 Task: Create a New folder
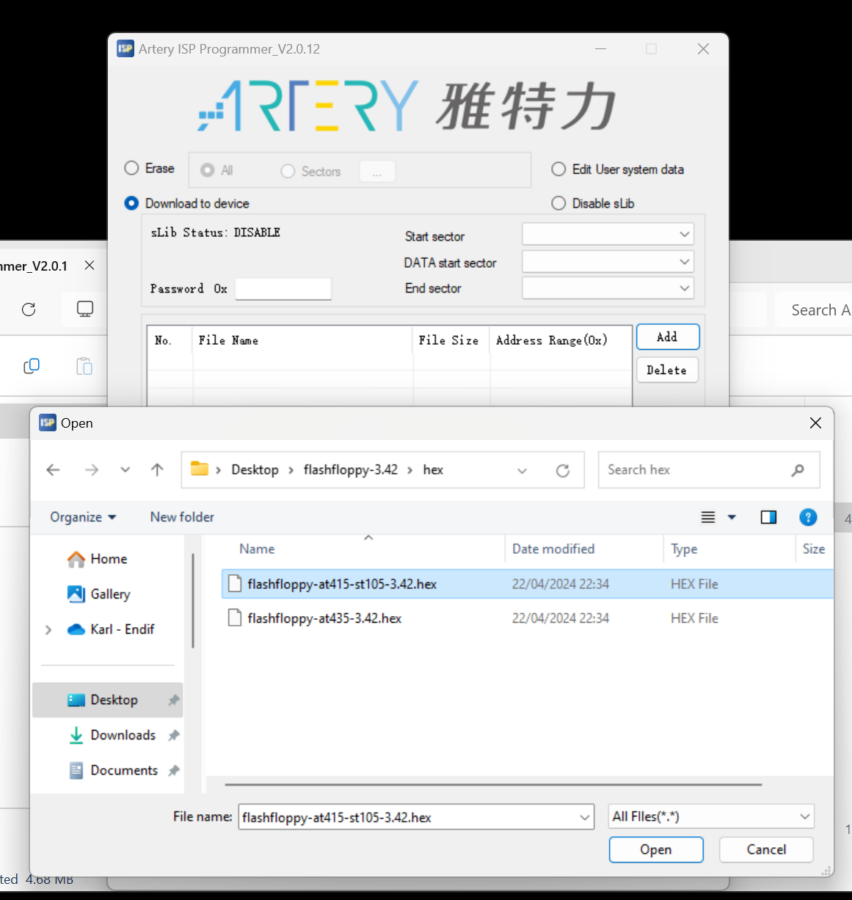click(182, 517)
